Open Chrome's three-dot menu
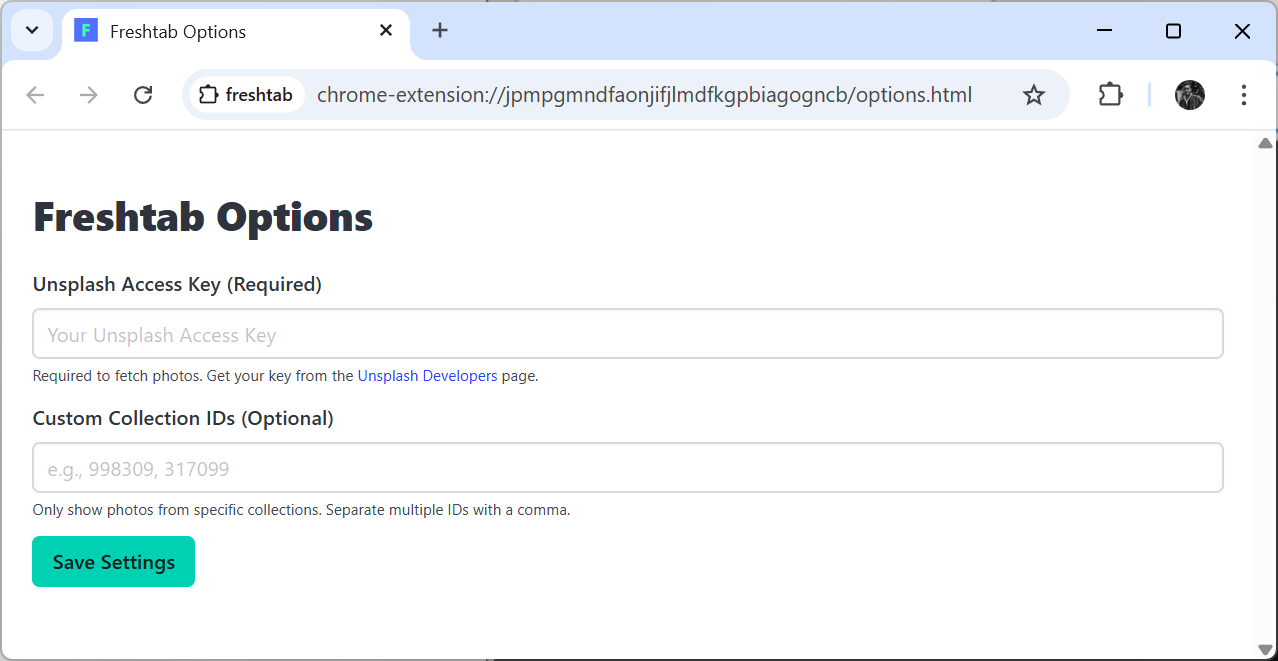 (x=1243, y=95)
